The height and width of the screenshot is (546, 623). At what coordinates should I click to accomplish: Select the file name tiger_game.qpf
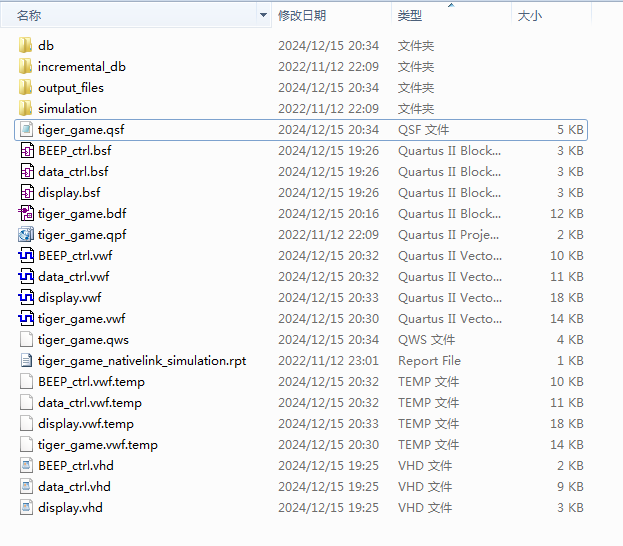tap(82, 234)
